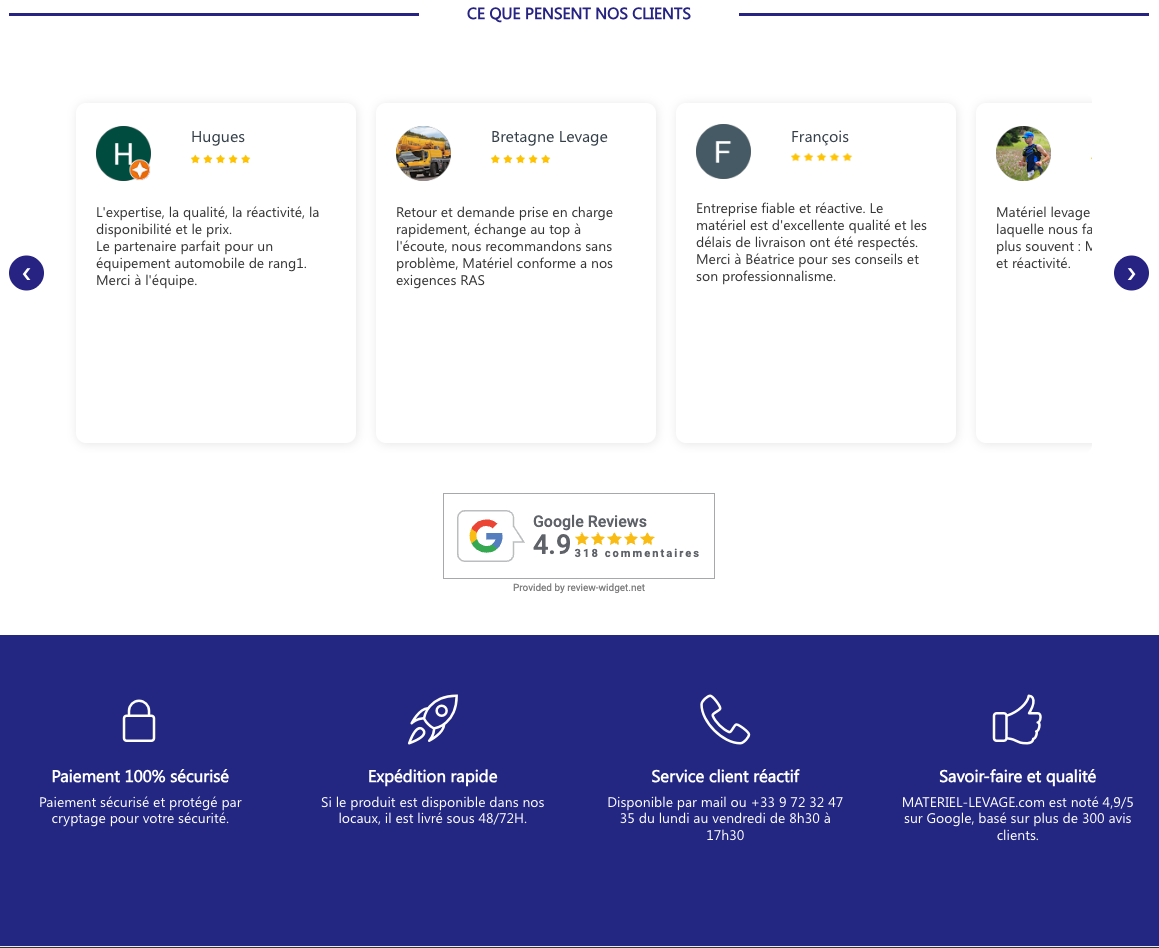Click 'CE QUE PENSENT NOS CLIENTS' title

point(579,14)
